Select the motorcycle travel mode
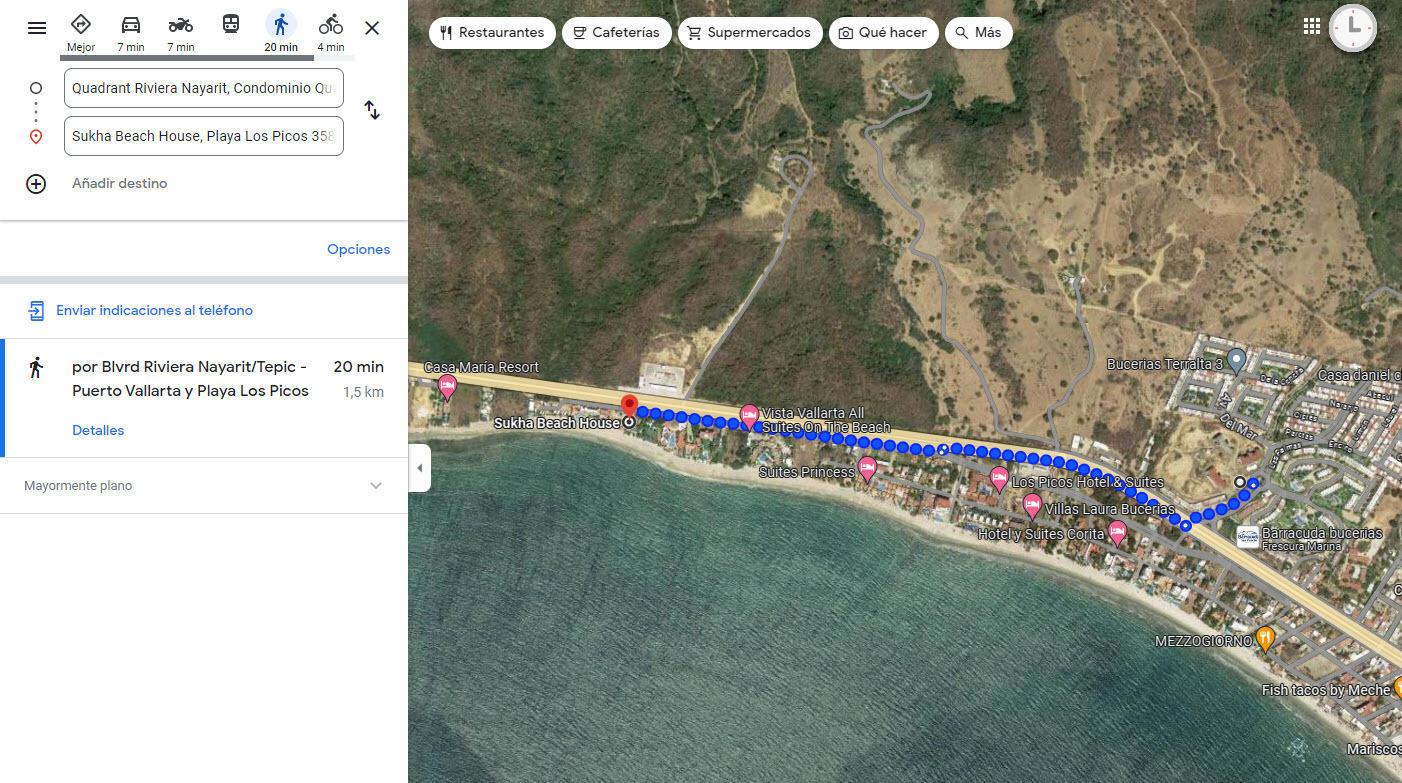This screenshot has width=1402, height=783. click(180, 32)
